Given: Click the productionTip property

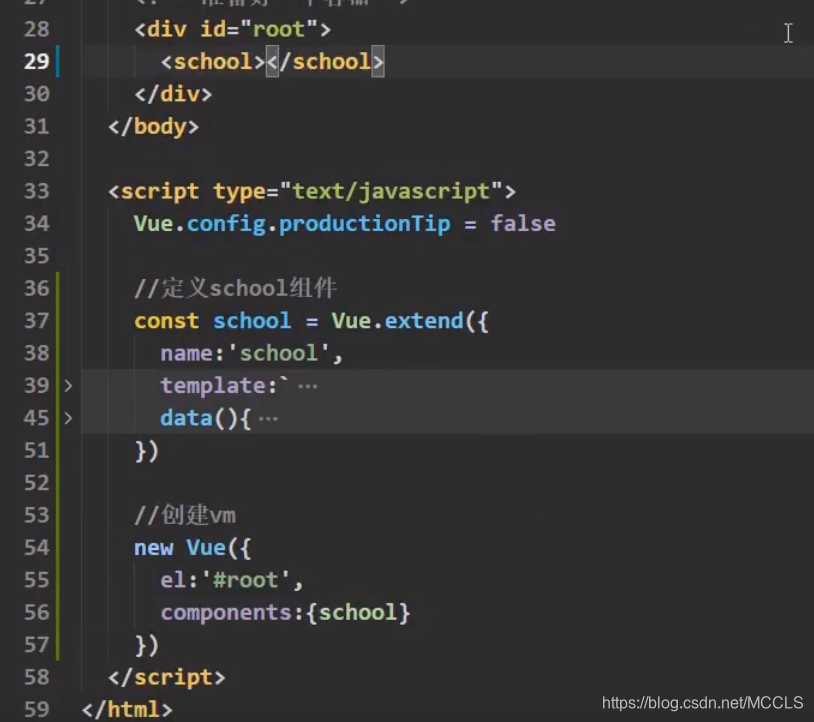Looking at the screenshot, I should tap(364, 224).
